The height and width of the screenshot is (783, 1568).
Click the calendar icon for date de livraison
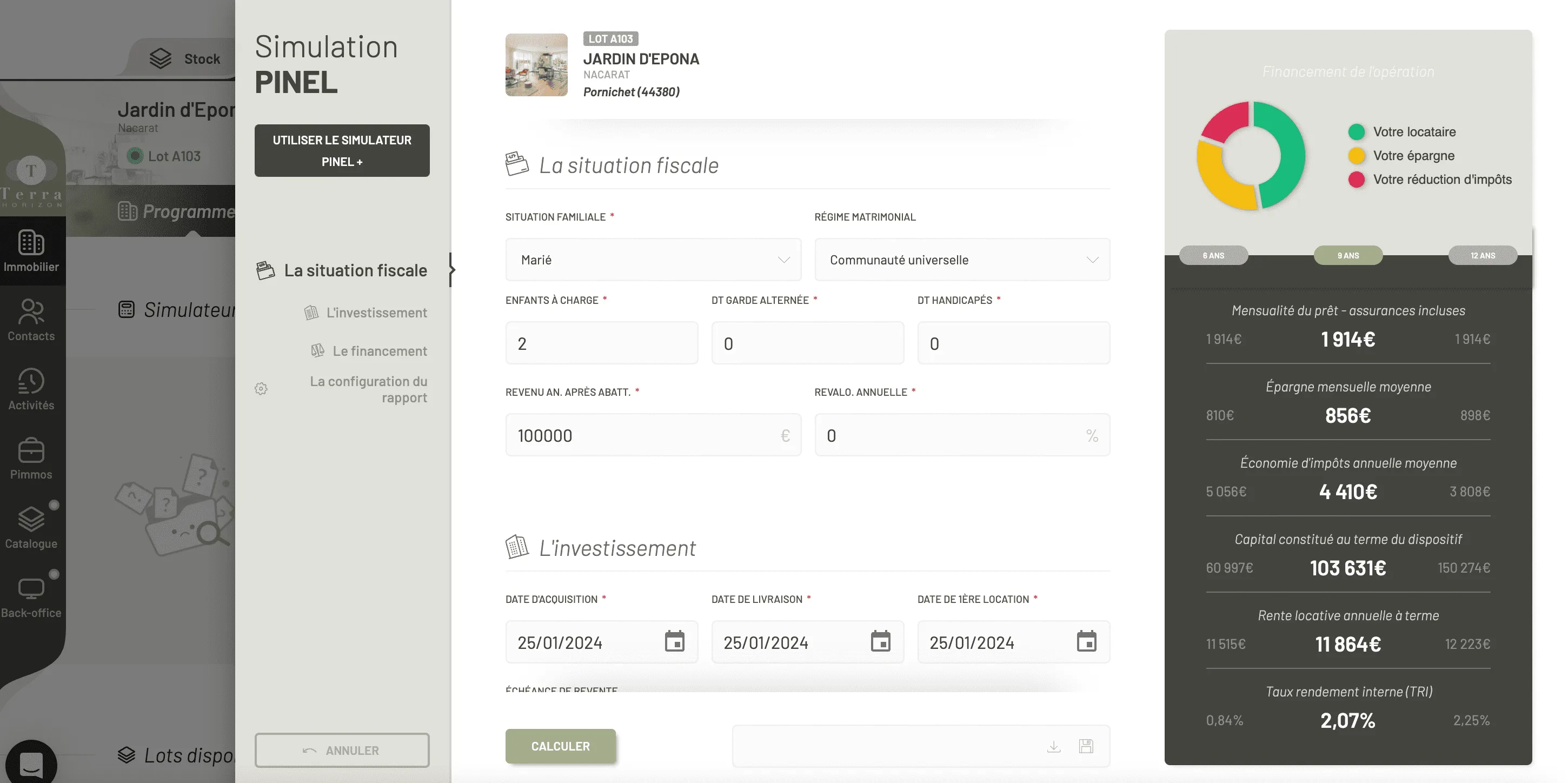(880, 642)
